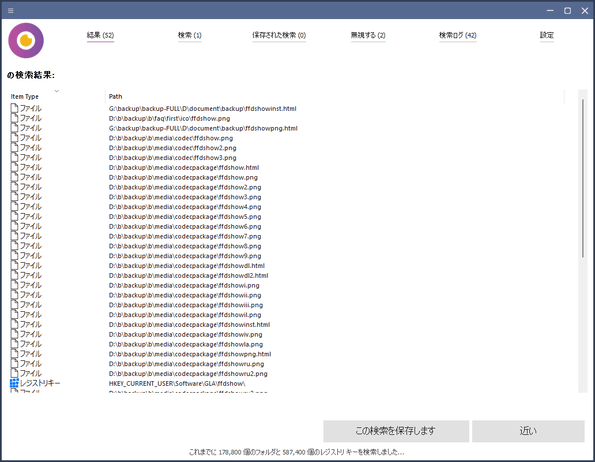Open the hamburger menu icon
Viewport: 595px width, 462px height.
point(11,10)
